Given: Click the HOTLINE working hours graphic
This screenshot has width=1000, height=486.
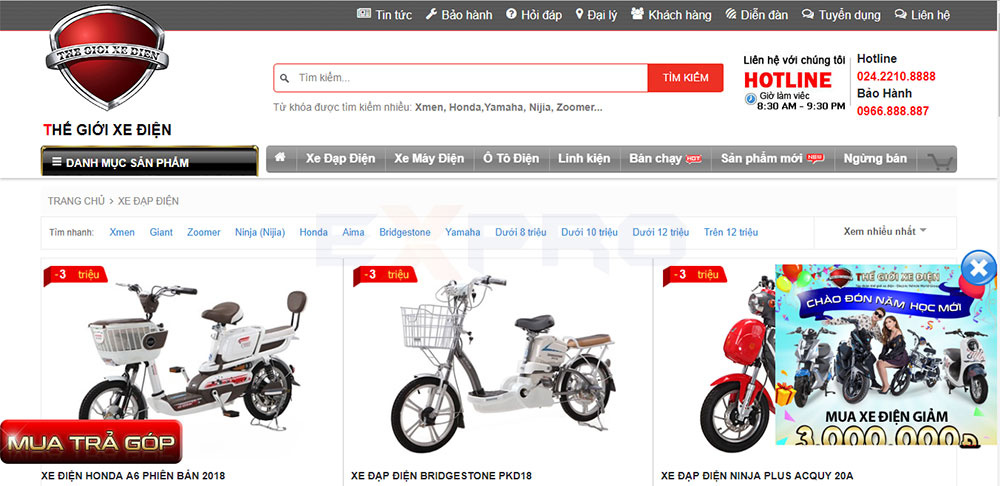Looking at the screenshot, I should (x=795, y=83).
